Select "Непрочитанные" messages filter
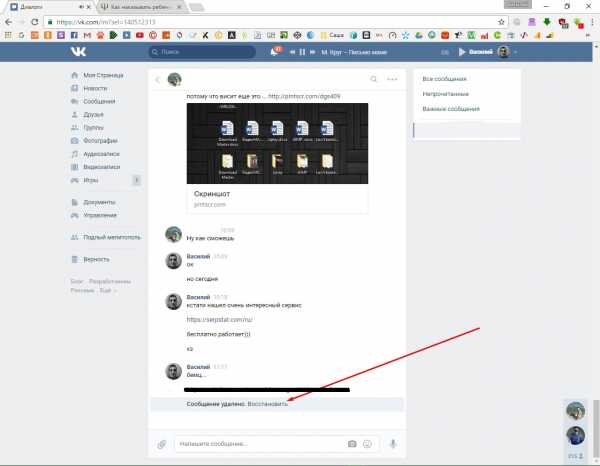 pos(446,93)
